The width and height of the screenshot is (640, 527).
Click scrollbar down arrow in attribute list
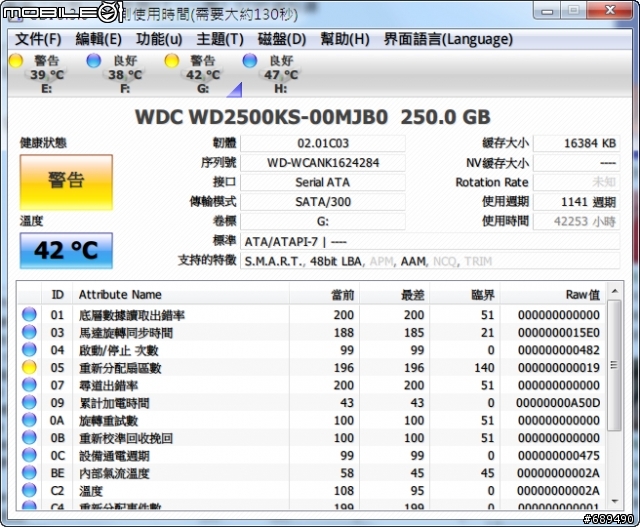pos(614,502)
